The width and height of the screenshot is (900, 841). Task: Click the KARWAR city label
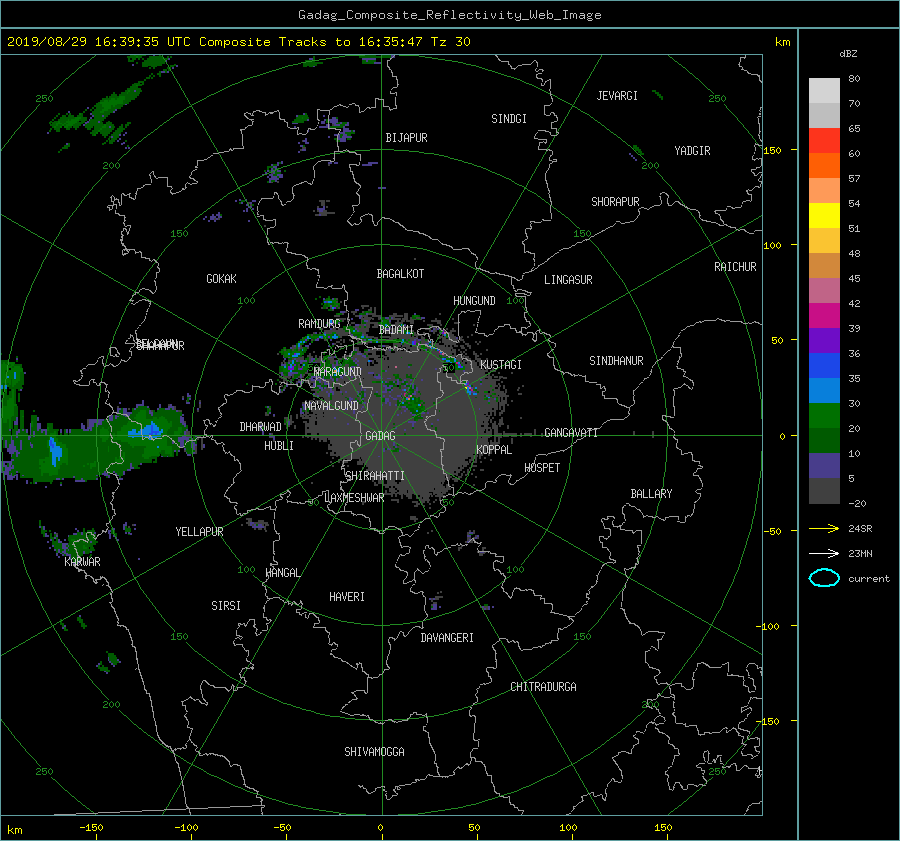point(82,562)
